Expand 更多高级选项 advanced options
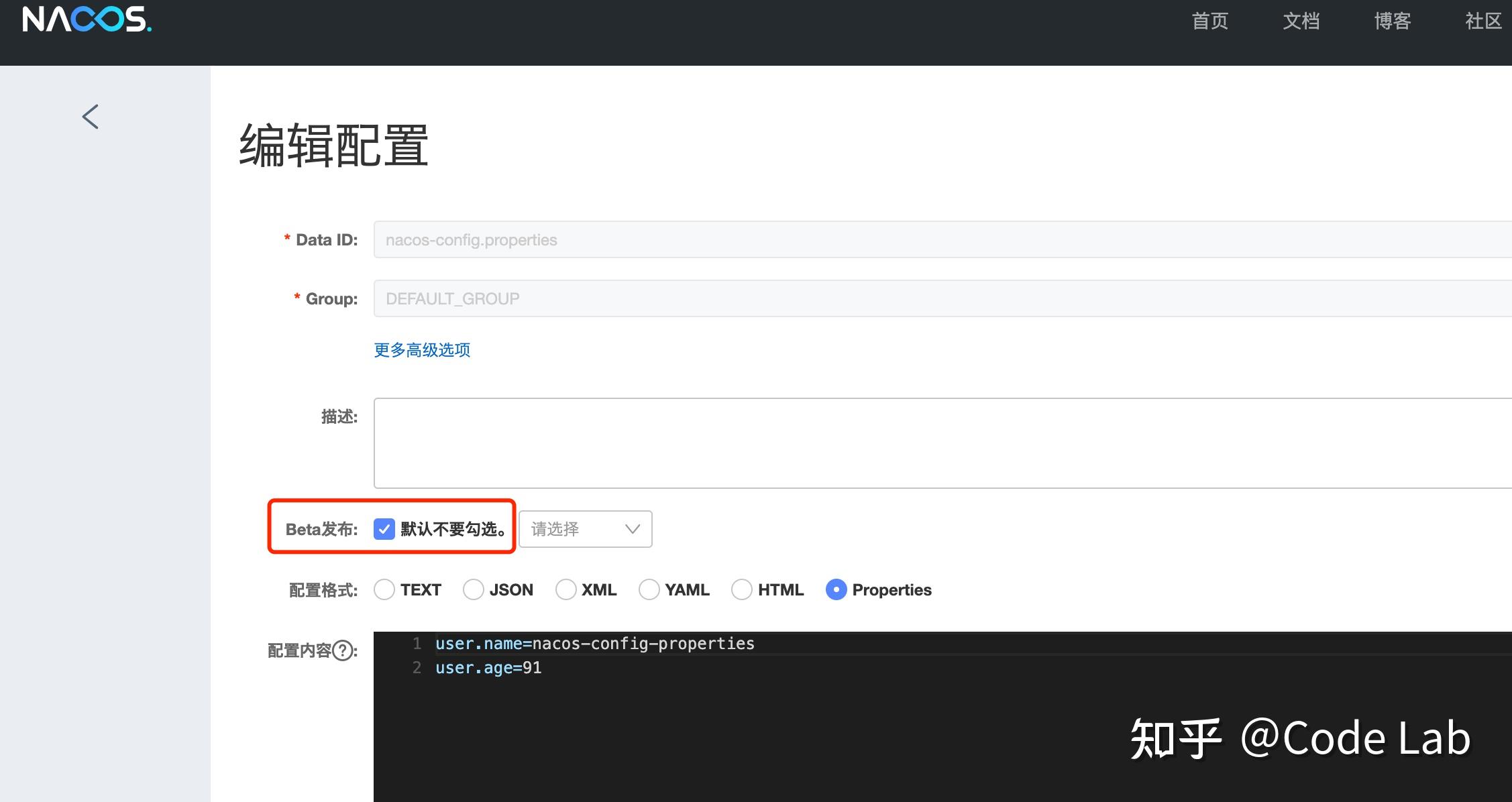 point(421,350)
